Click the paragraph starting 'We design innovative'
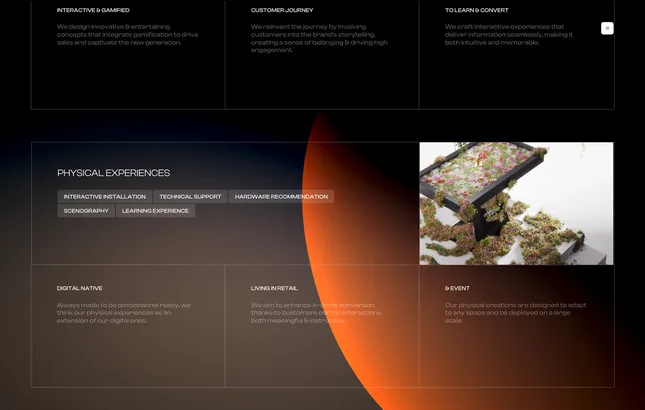This screenshot has width=645, height=410. pyautogui.click(x=128, y=35)
